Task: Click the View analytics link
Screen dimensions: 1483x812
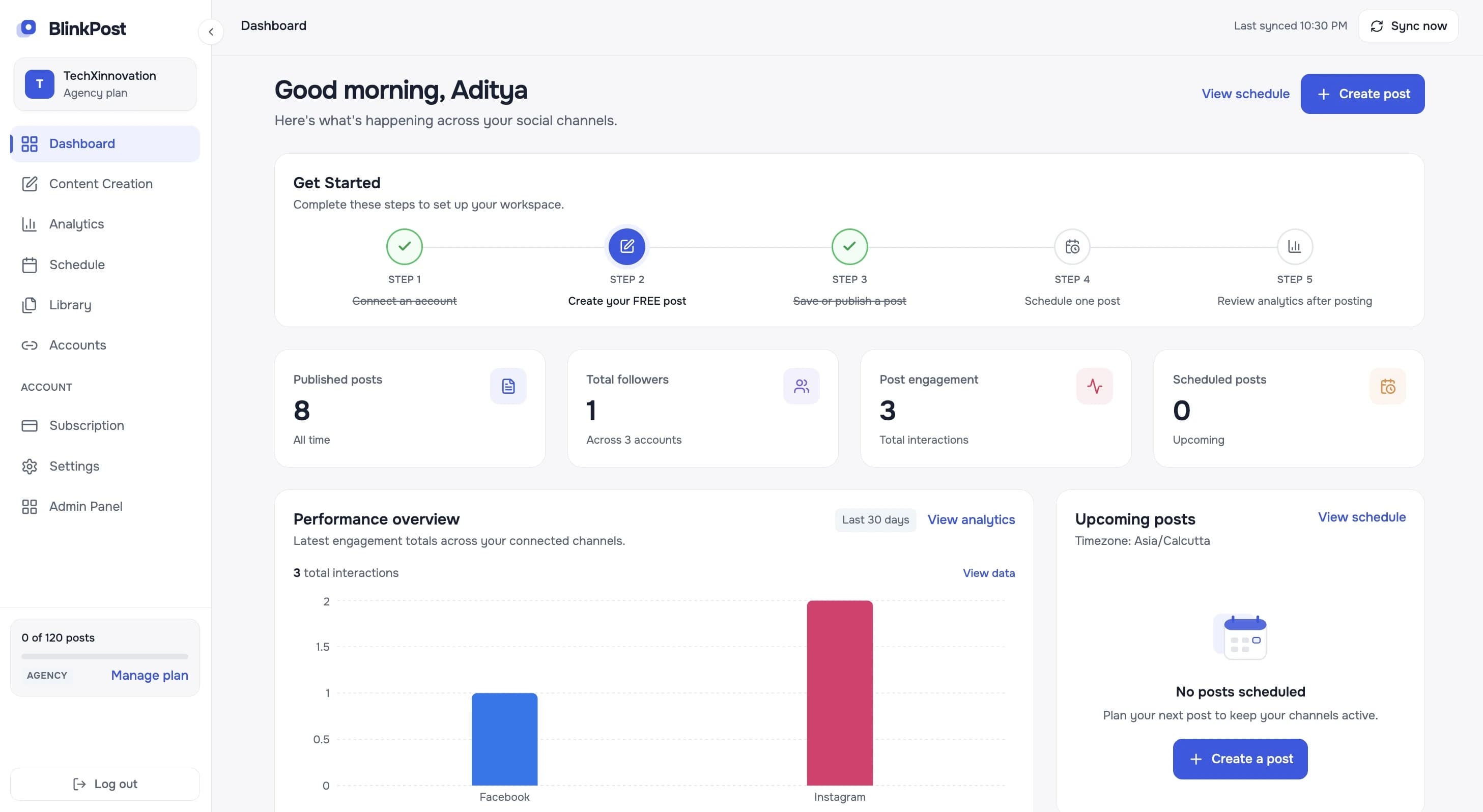Action: tap(971, 519)
